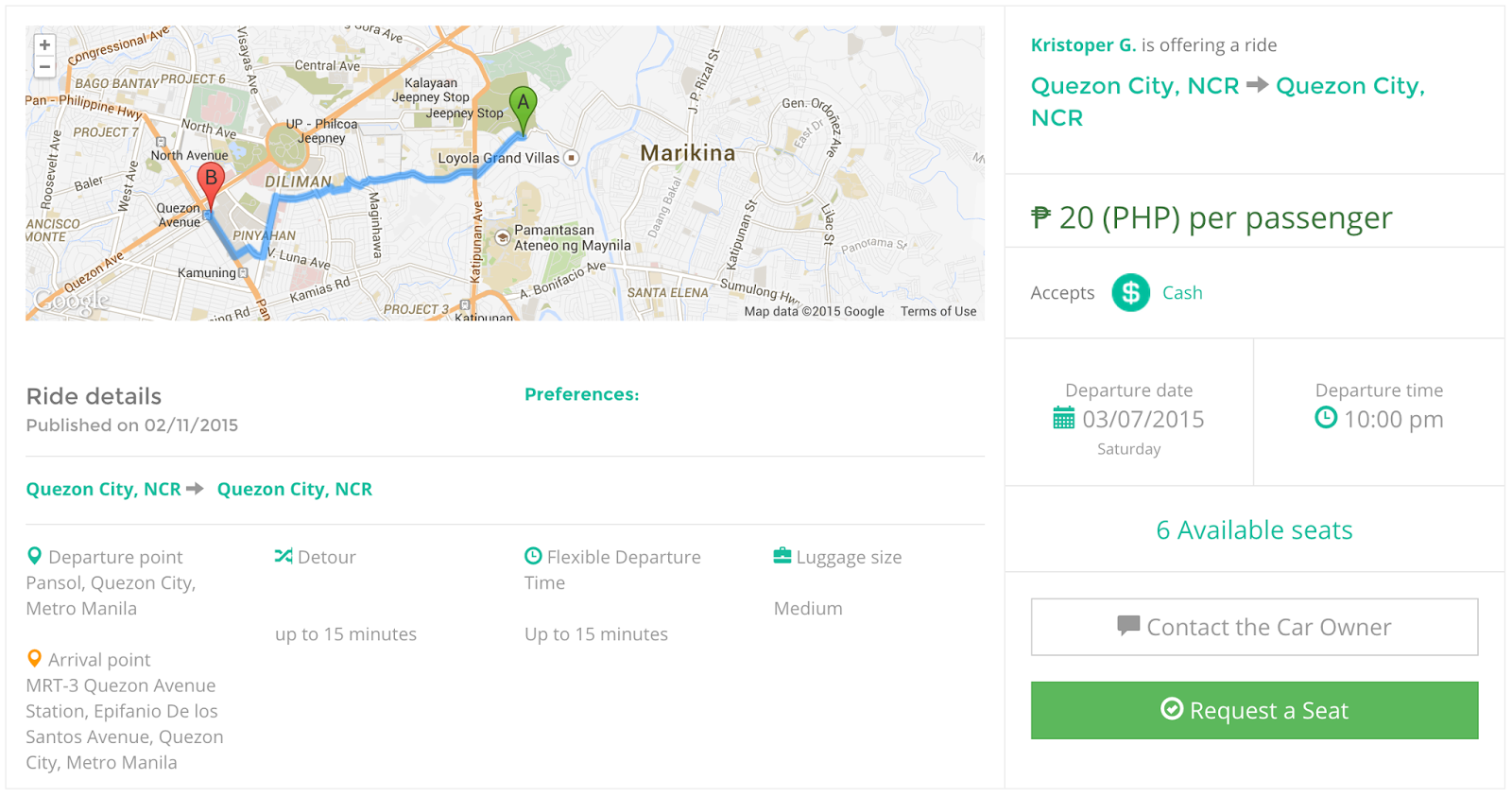Contact the Car Owner
The height and width of the screenshot is (797, 1512).
(1254, 627)
